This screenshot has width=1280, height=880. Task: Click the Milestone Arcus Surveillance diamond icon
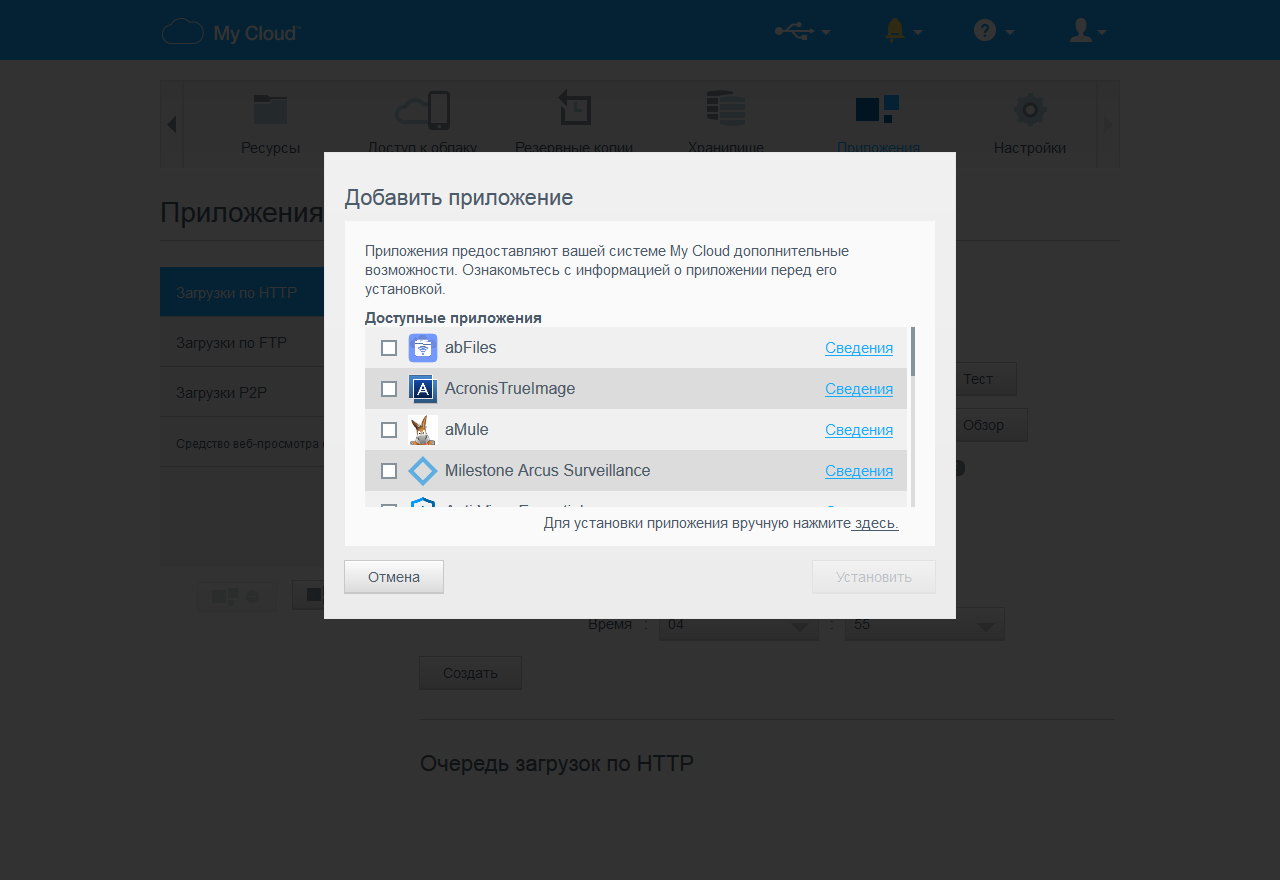tap(423, 471)
